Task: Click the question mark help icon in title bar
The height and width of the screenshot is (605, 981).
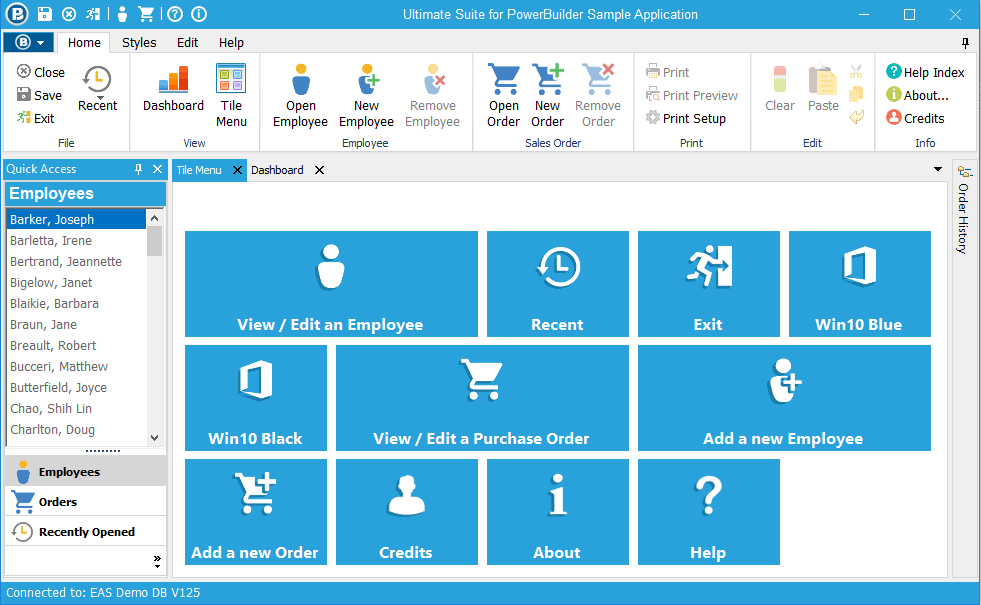Action: 175,14
